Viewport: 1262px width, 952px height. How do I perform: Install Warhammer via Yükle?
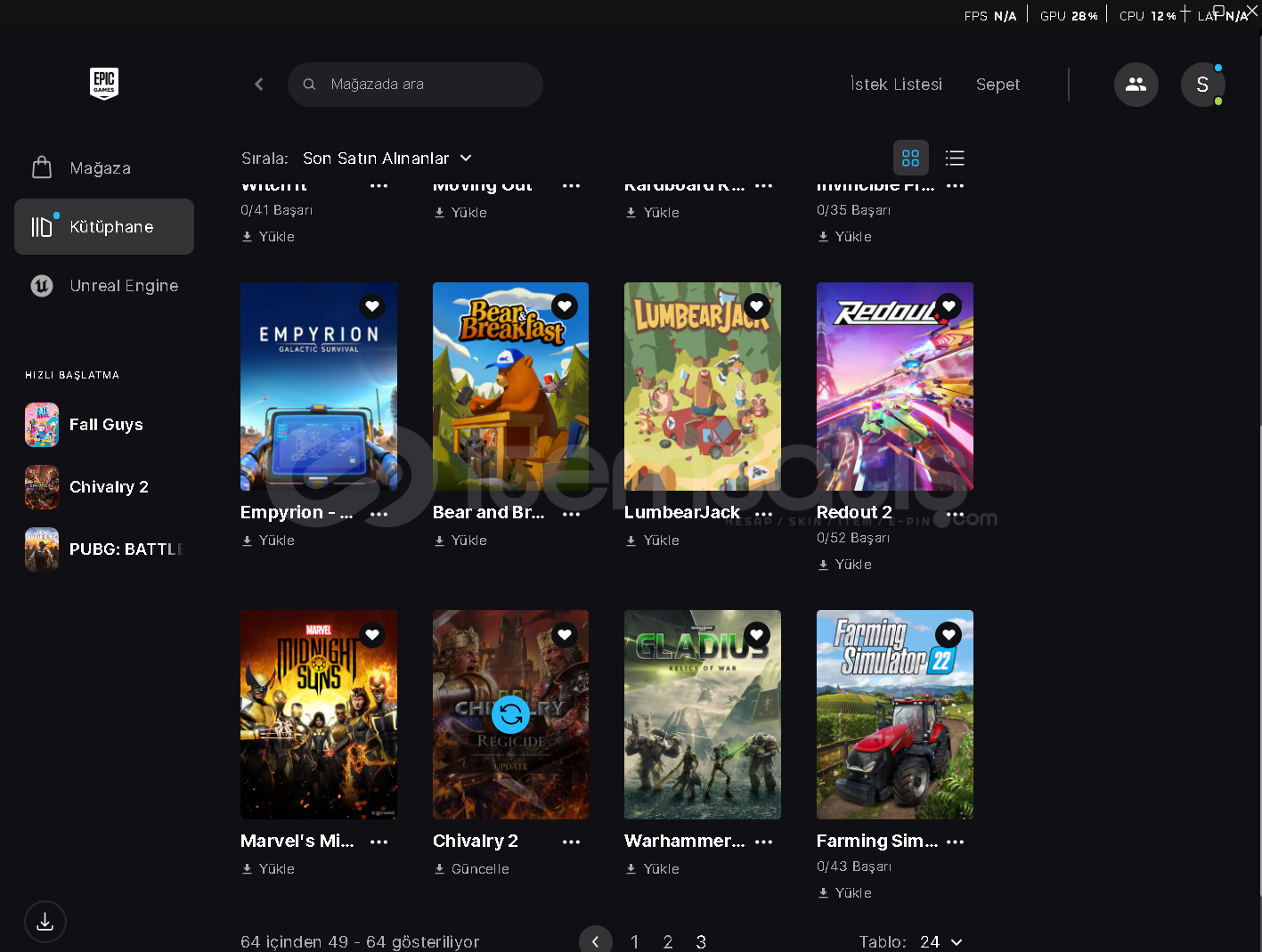pos(653,869)
